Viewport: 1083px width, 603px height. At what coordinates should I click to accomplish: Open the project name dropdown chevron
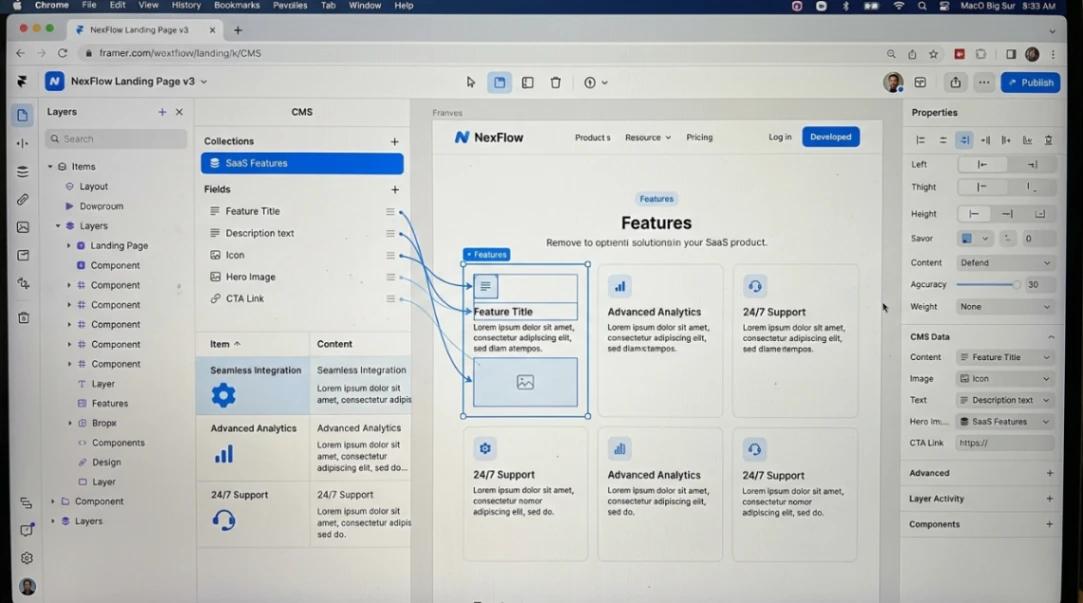point(204,82)
